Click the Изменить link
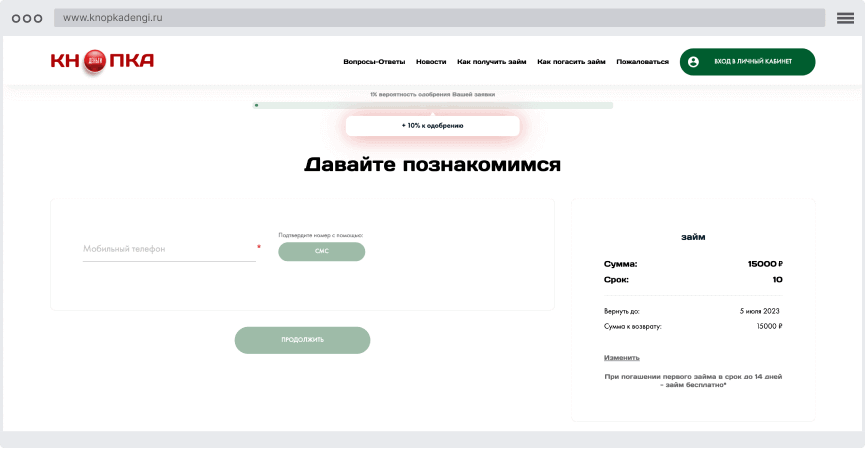The width and height of the screenshot is (865, 449). [622, 357]
